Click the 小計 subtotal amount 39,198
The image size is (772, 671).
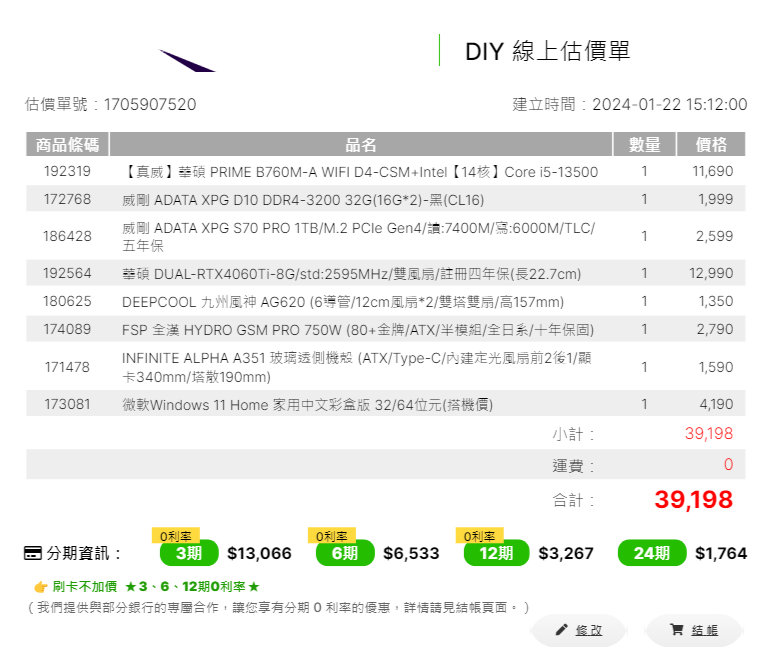coord(709,434)
